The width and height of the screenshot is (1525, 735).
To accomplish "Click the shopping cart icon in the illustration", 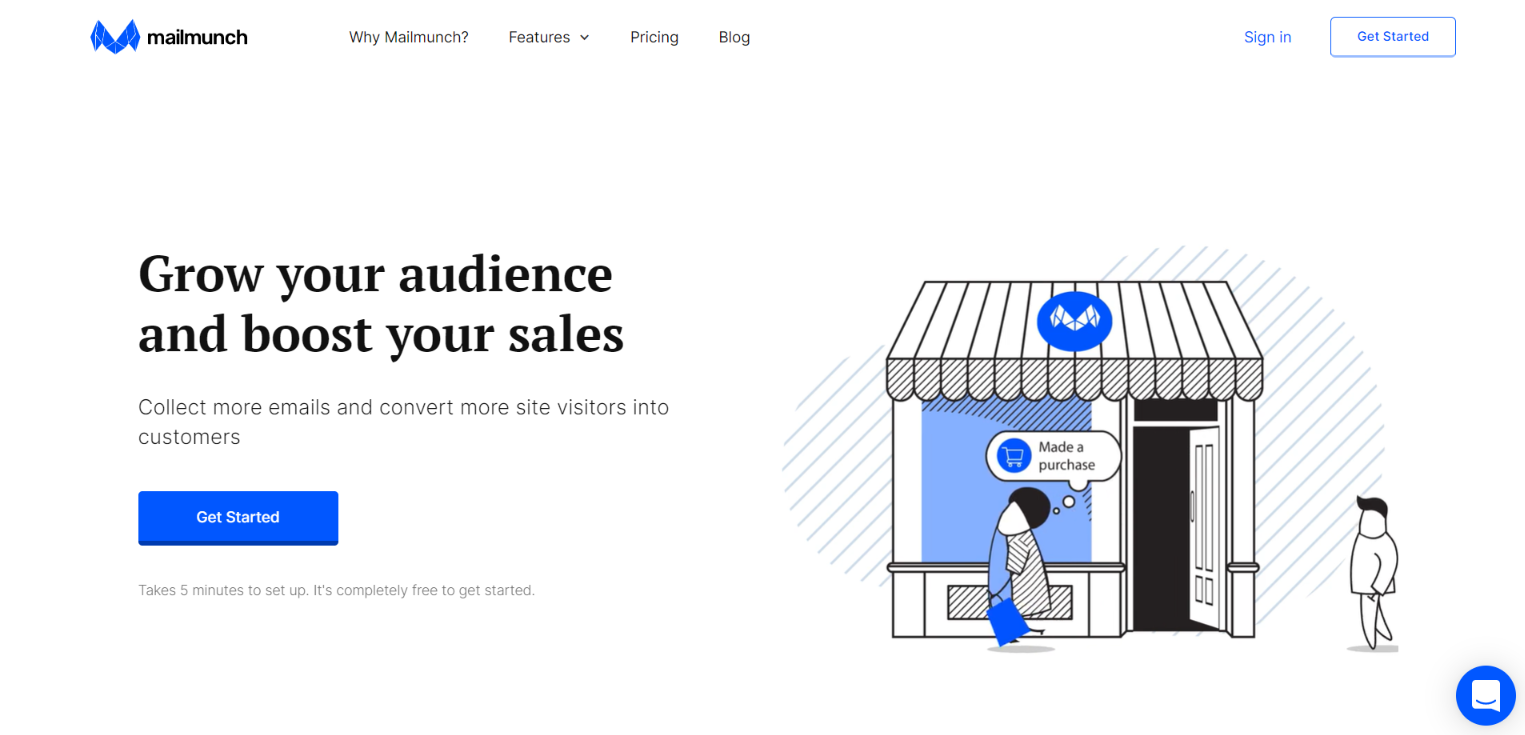I will click(1014, 456).
